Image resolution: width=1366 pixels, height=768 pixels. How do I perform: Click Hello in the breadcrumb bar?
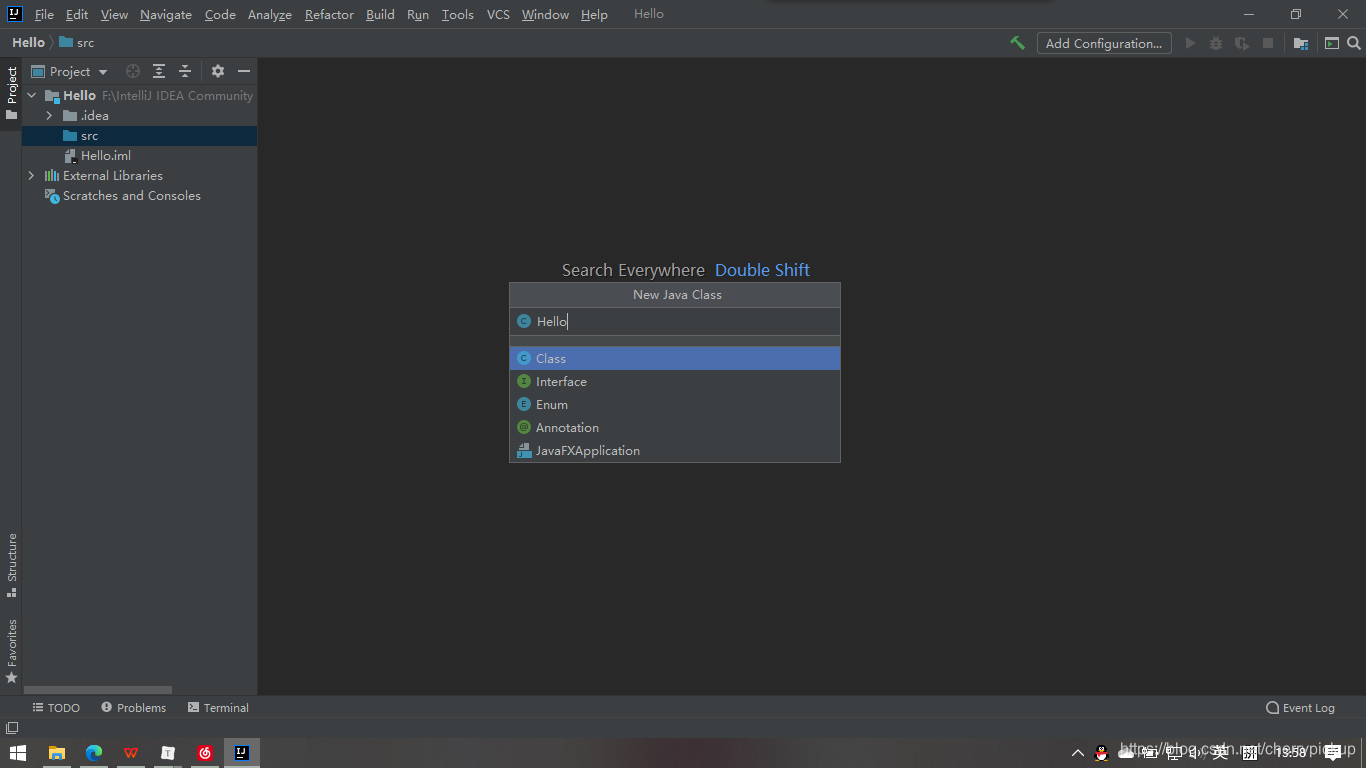click(x=28, y=42)
